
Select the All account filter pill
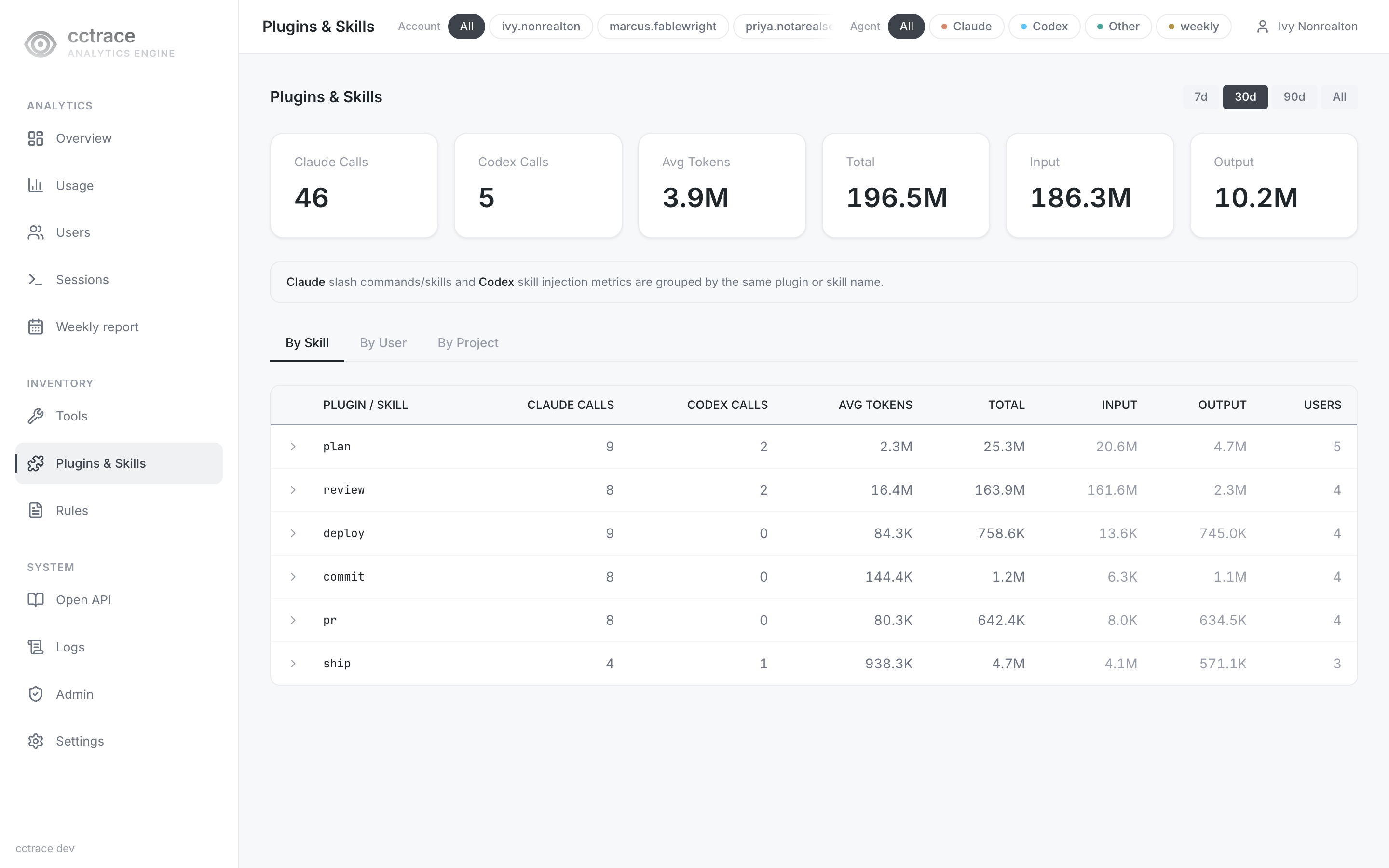pos(467,27)
